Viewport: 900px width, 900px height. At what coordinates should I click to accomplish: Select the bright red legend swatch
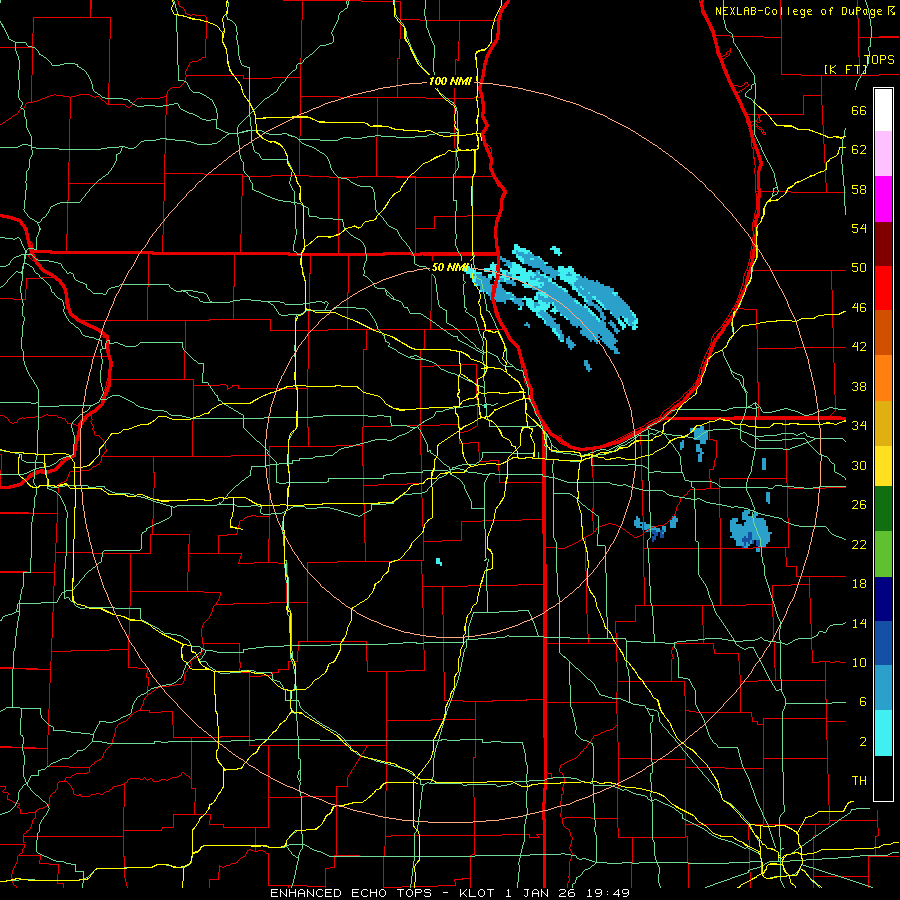883,288
